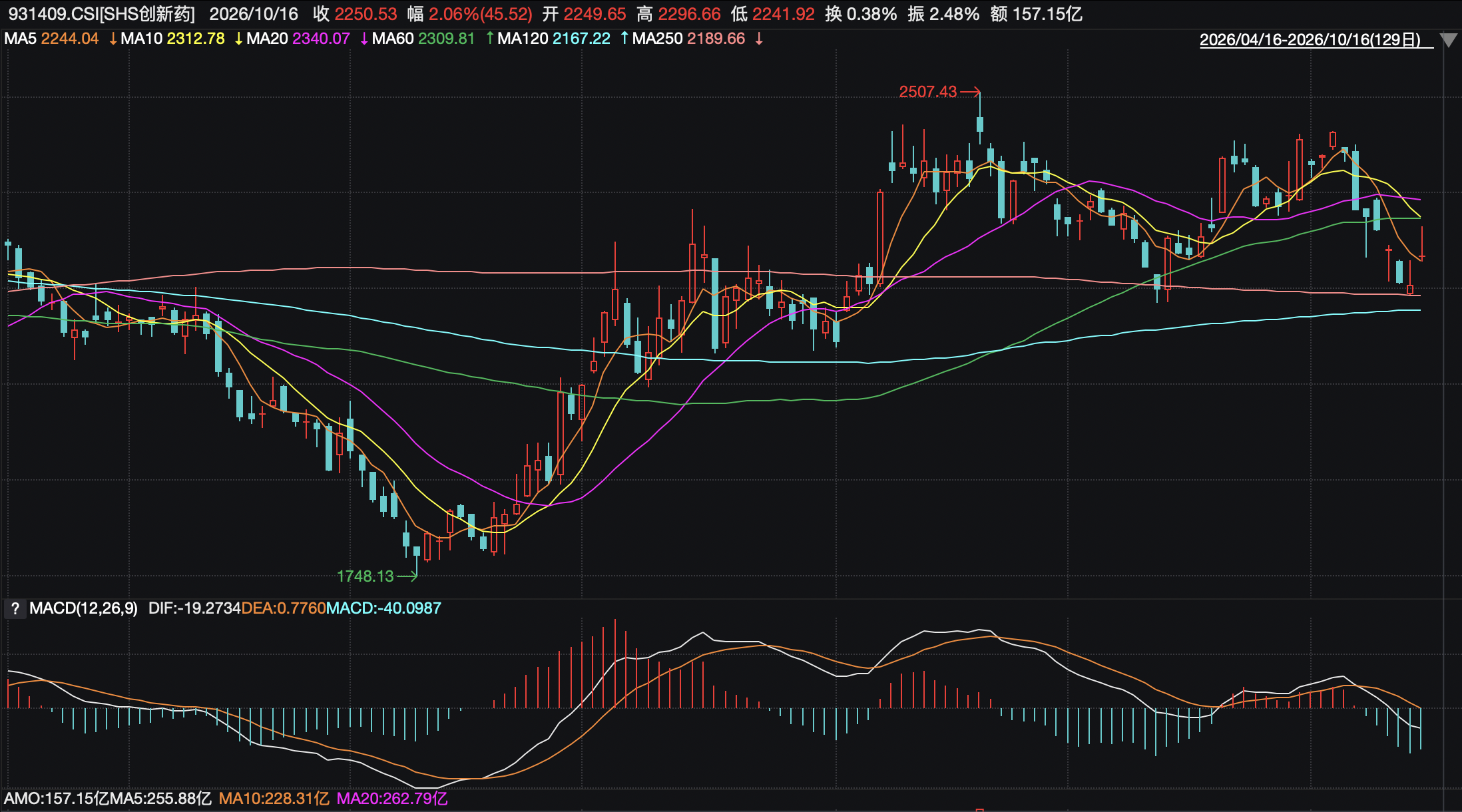Click the turnover rate 换 0.38%
The image size is (1462, 812).
click(x=861, y=14)
